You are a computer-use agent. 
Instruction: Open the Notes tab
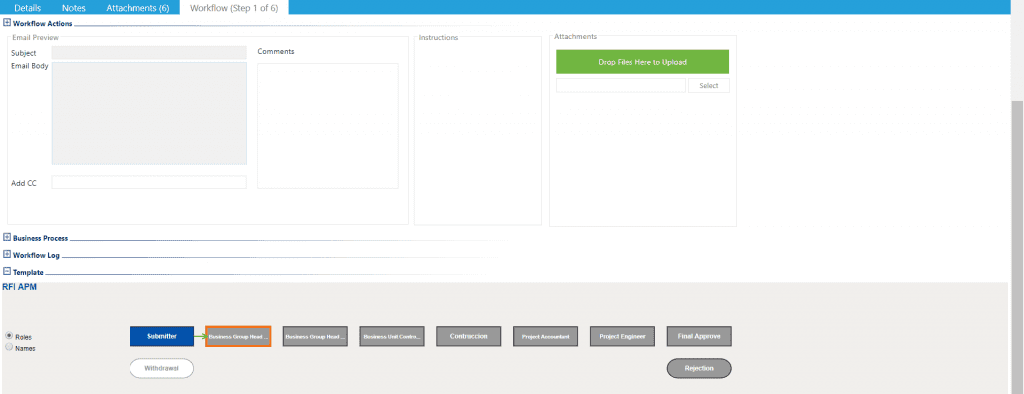click(x=74, y=8)
